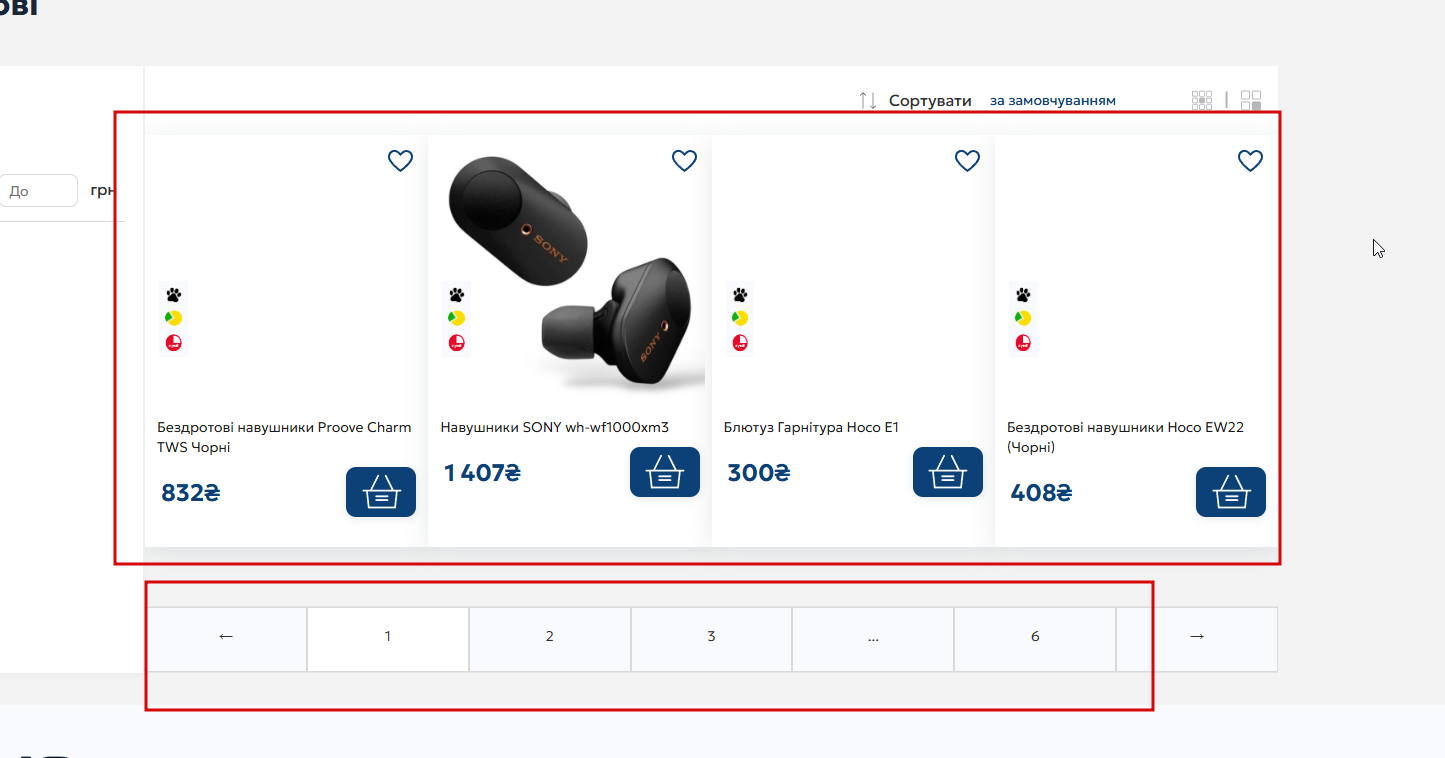Open 'Бездротові навушники Hoco EW22 (Чорні)' link

tap(1125, 437)
